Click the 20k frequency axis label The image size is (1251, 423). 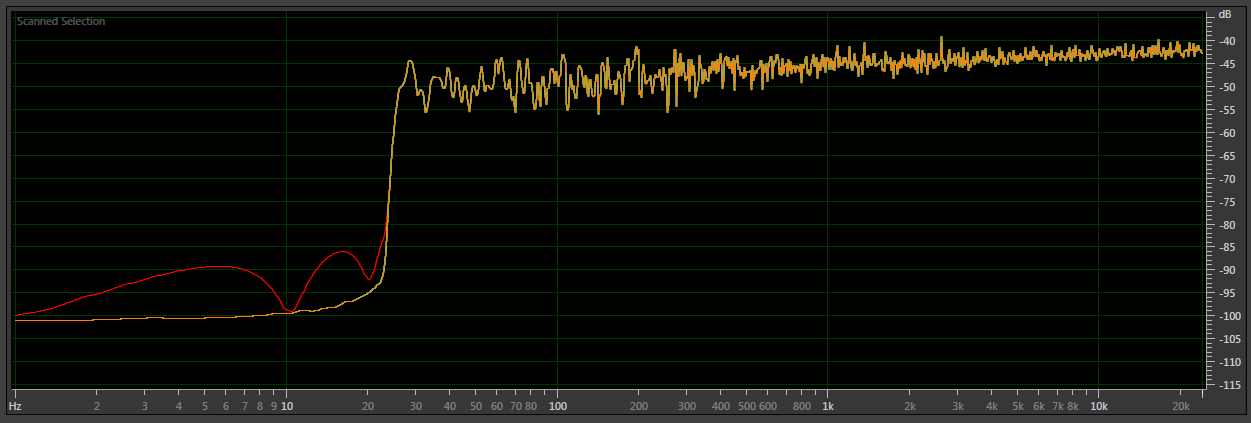point(1180,407)
